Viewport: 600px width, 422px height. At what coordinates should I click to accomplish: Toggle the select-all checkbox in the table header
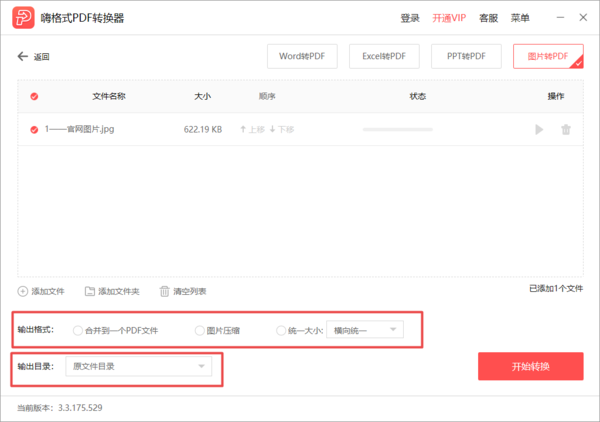point(34,97)
